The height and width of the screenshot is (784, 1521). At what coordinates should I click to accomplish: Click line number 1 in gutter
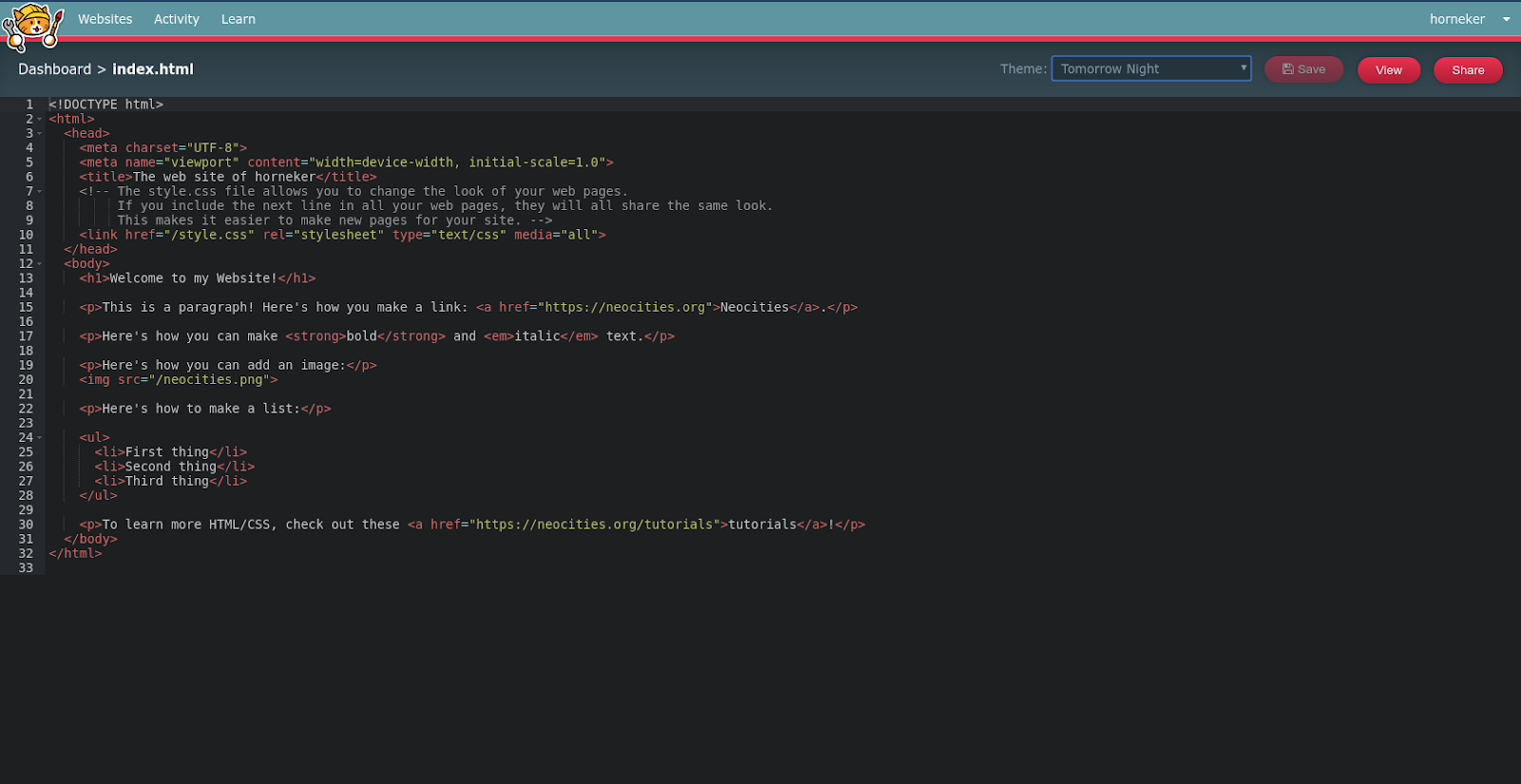29,105
